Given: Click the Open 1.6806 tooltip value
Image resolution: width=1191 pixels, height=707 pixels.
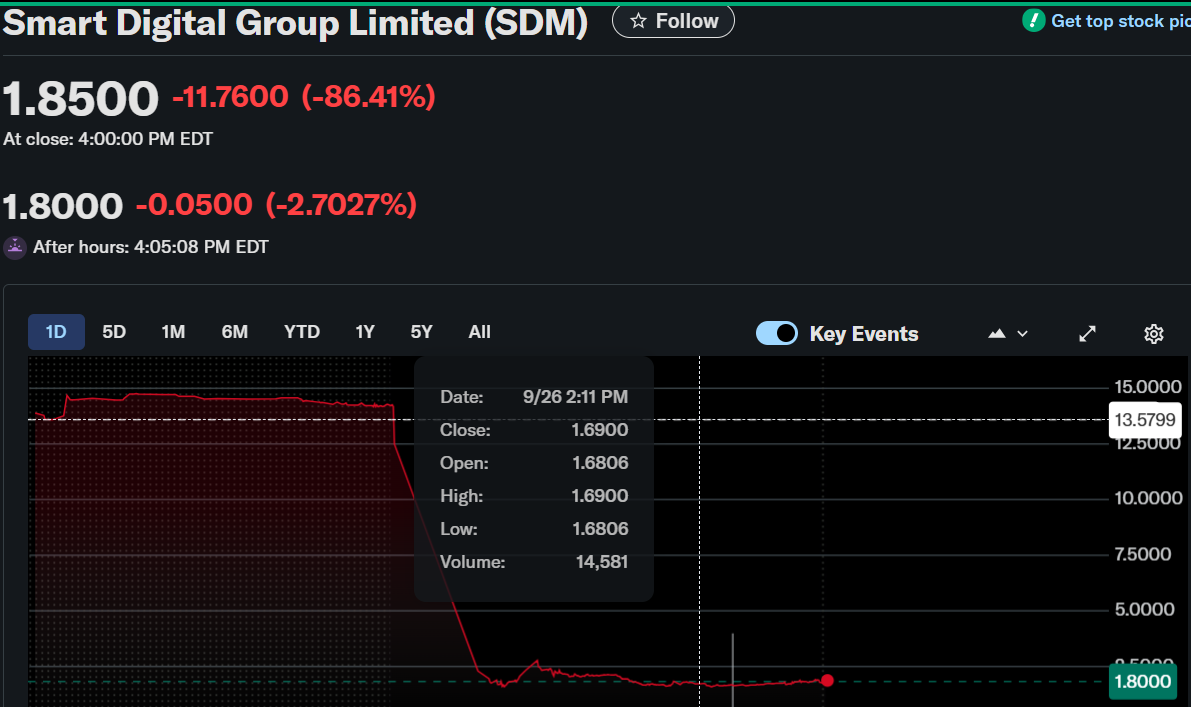Looking at the screenshot, I should [600, 462].
